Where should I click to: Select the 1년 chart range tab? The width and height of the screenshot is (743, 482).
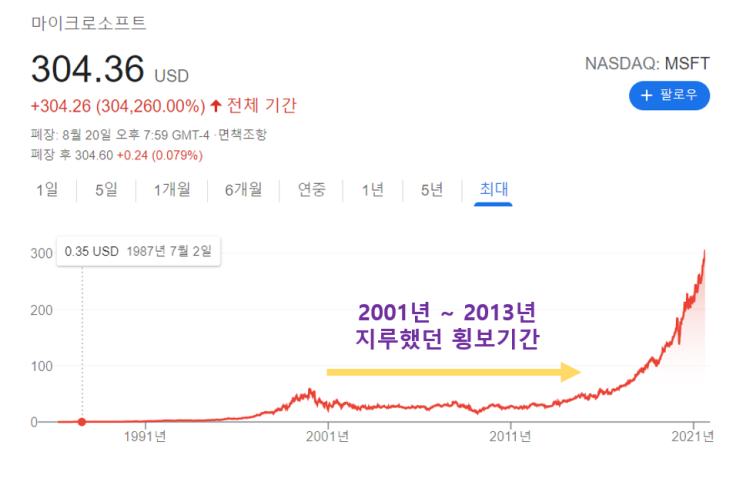pyautogui.click(x=372, y=190)
